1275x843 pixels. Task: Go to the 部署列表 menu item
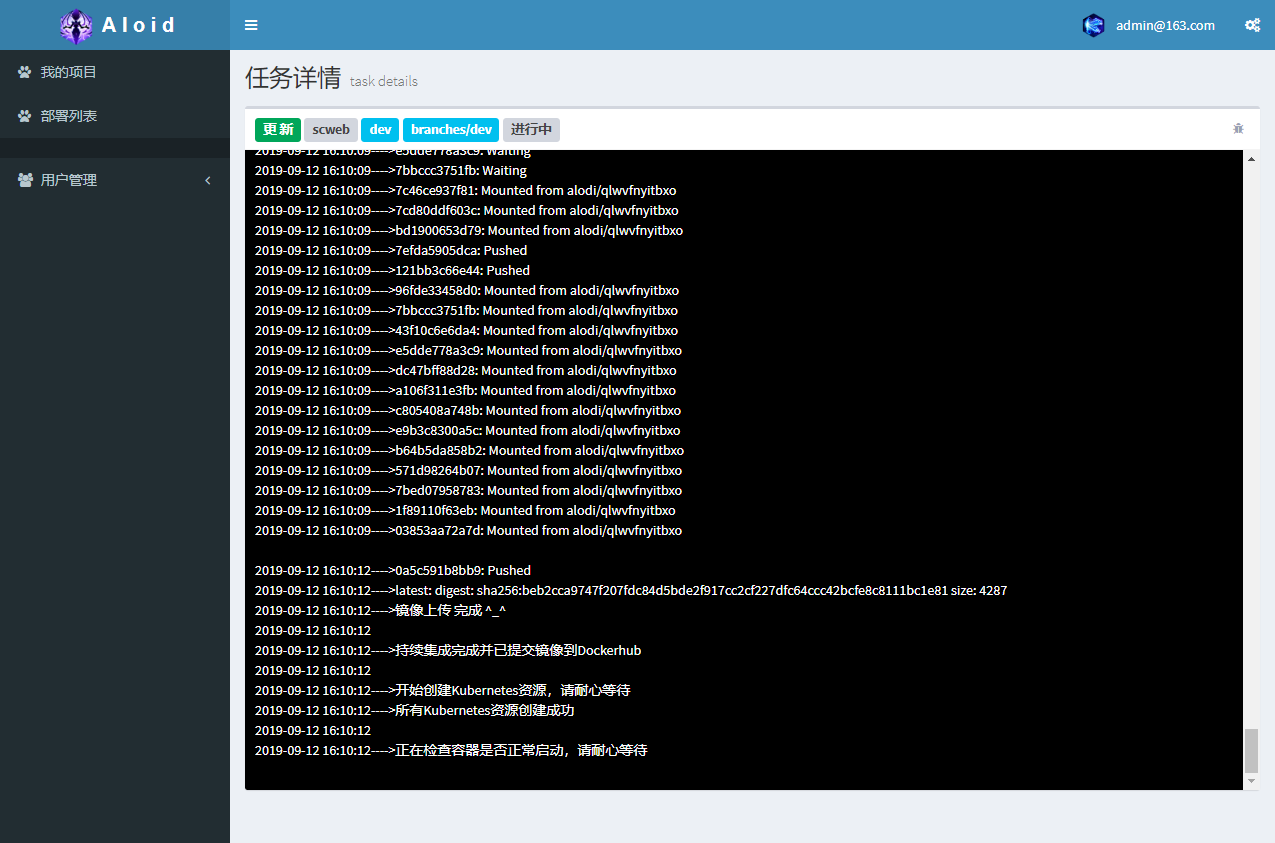point(68,116)
